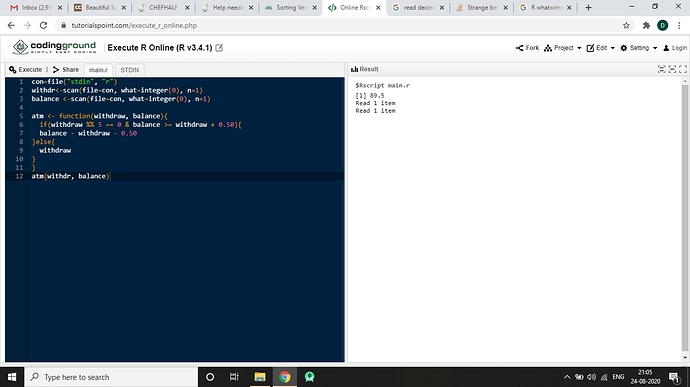Image resolution: width=690 pixels, height=387 pixels.
Task: Click the second layout icon in Result header
Action: [672, 69]
